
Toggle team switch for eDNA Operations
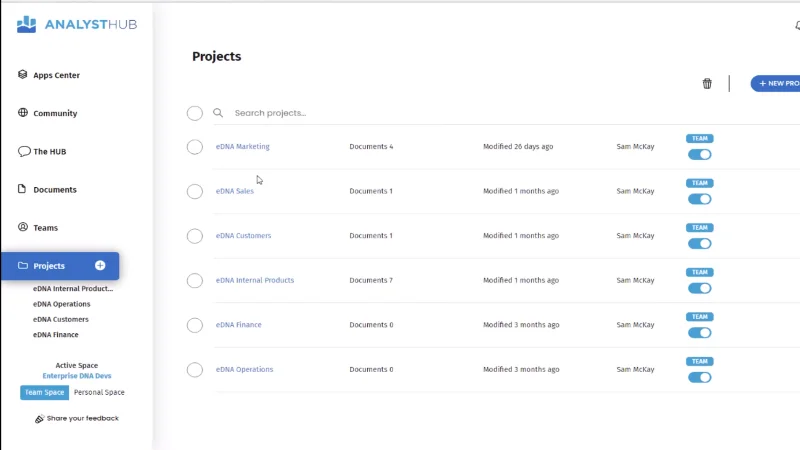coord(699,377)
